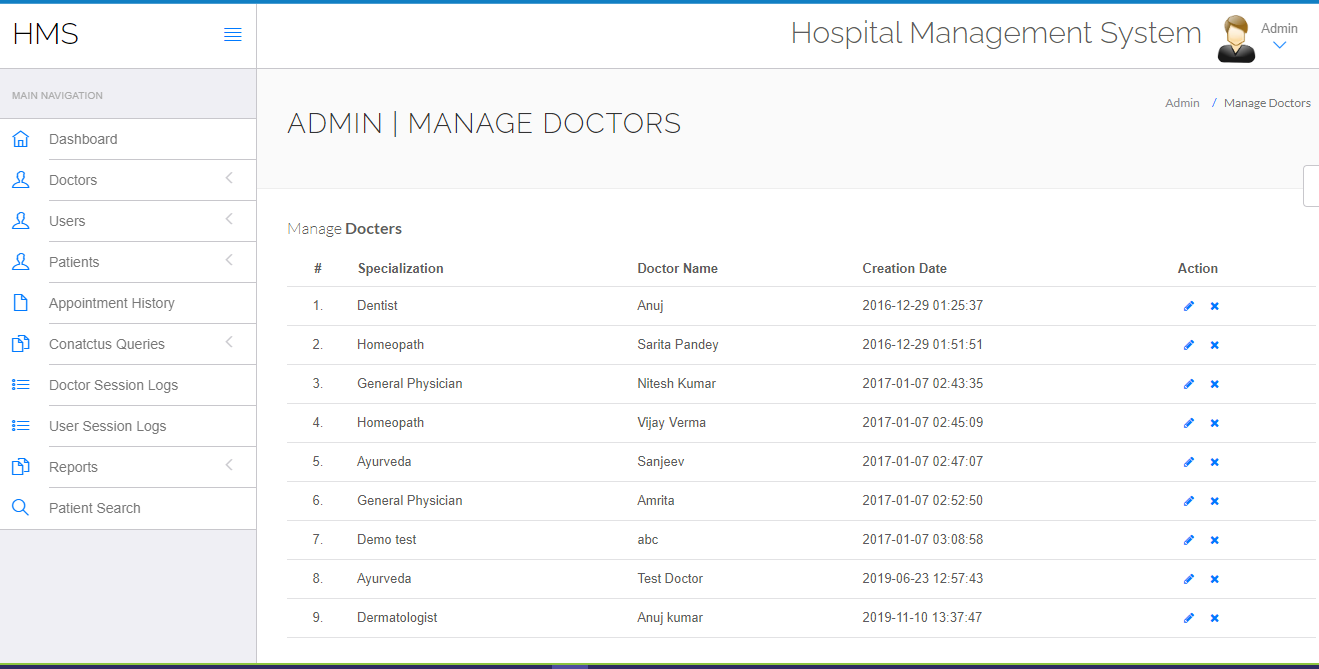Edit Nitesh Kumar row pencil icon
The height and width of the screenshot is (669, 1319).
click(1189, 384)
